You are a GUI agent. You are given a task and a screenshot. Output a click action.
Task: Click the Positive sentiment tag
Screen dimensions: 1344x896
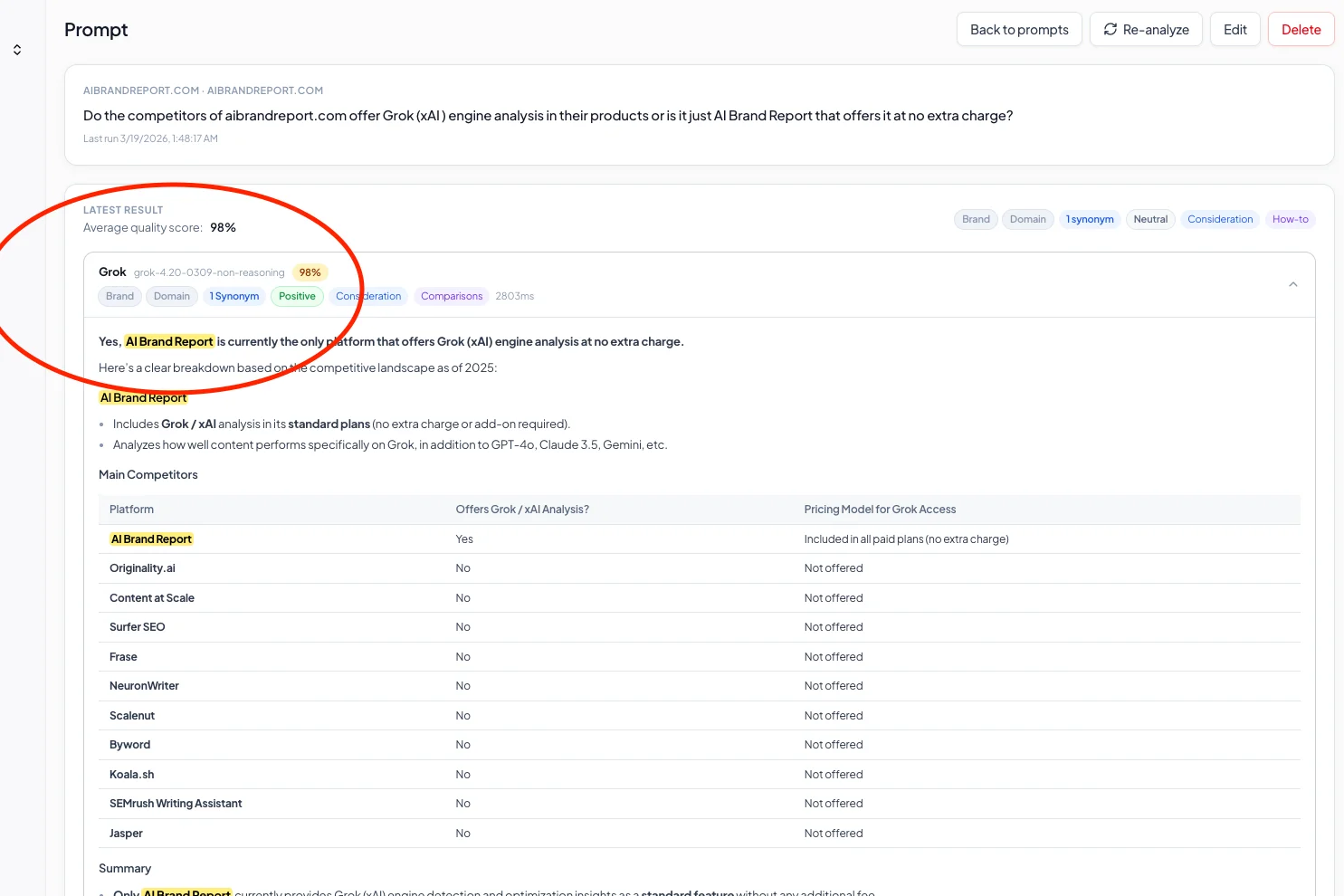coord(297,296)
